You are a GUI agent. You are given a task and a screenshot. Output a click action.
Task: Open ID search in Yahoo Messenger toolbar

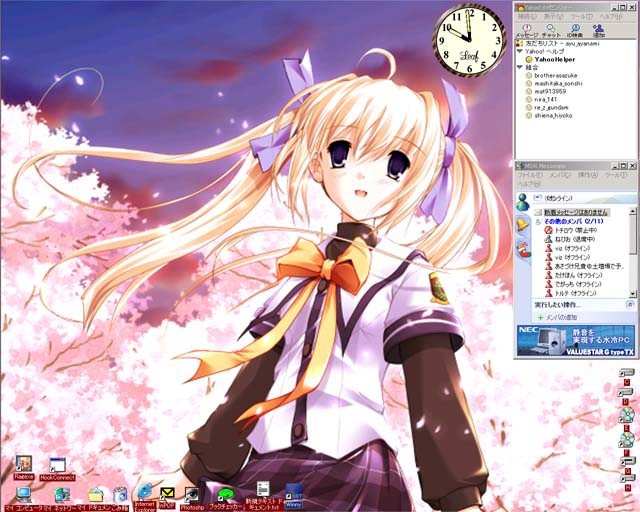(576, 30)
